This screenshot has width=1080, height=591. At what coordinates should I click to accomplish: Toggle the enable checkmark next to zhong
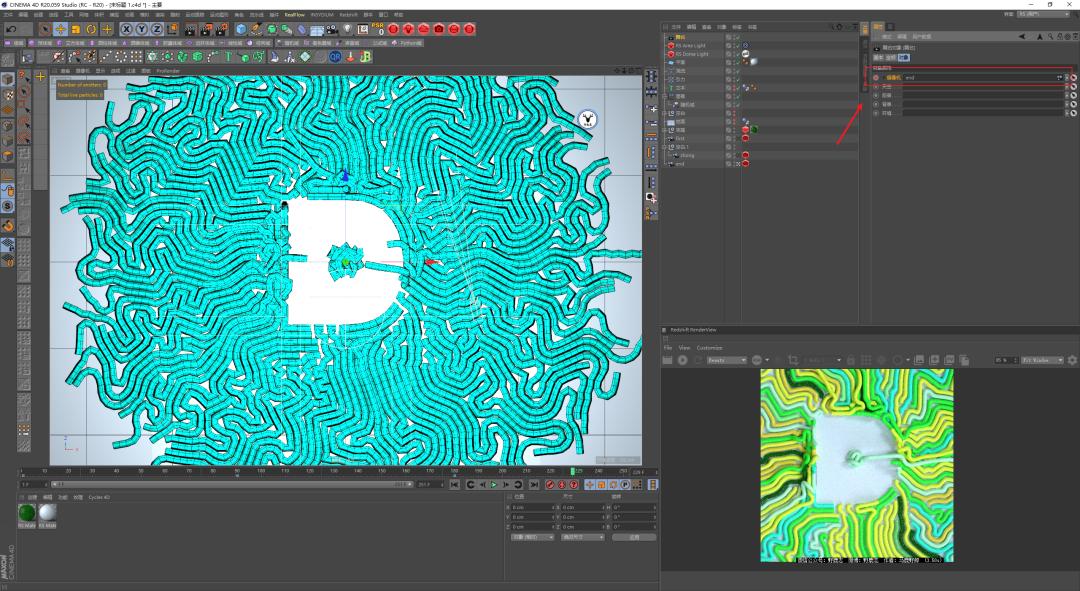pos(738,155)
